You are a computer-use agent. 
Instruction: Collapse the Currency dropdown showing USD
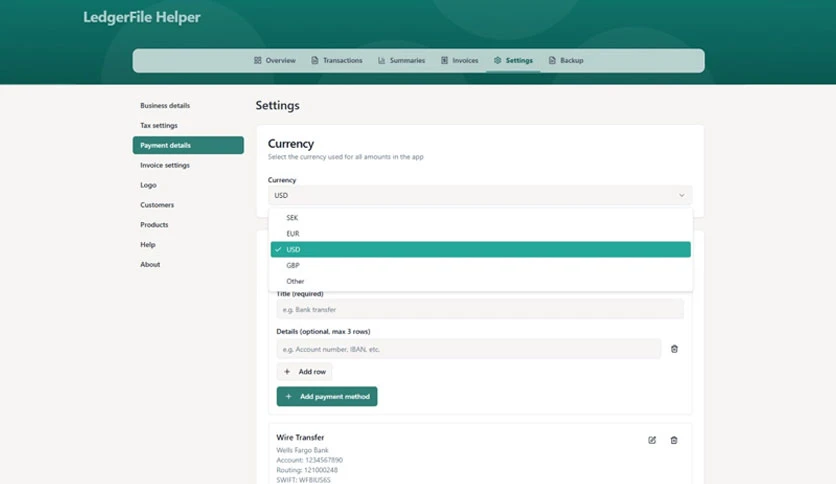point(480,195)
